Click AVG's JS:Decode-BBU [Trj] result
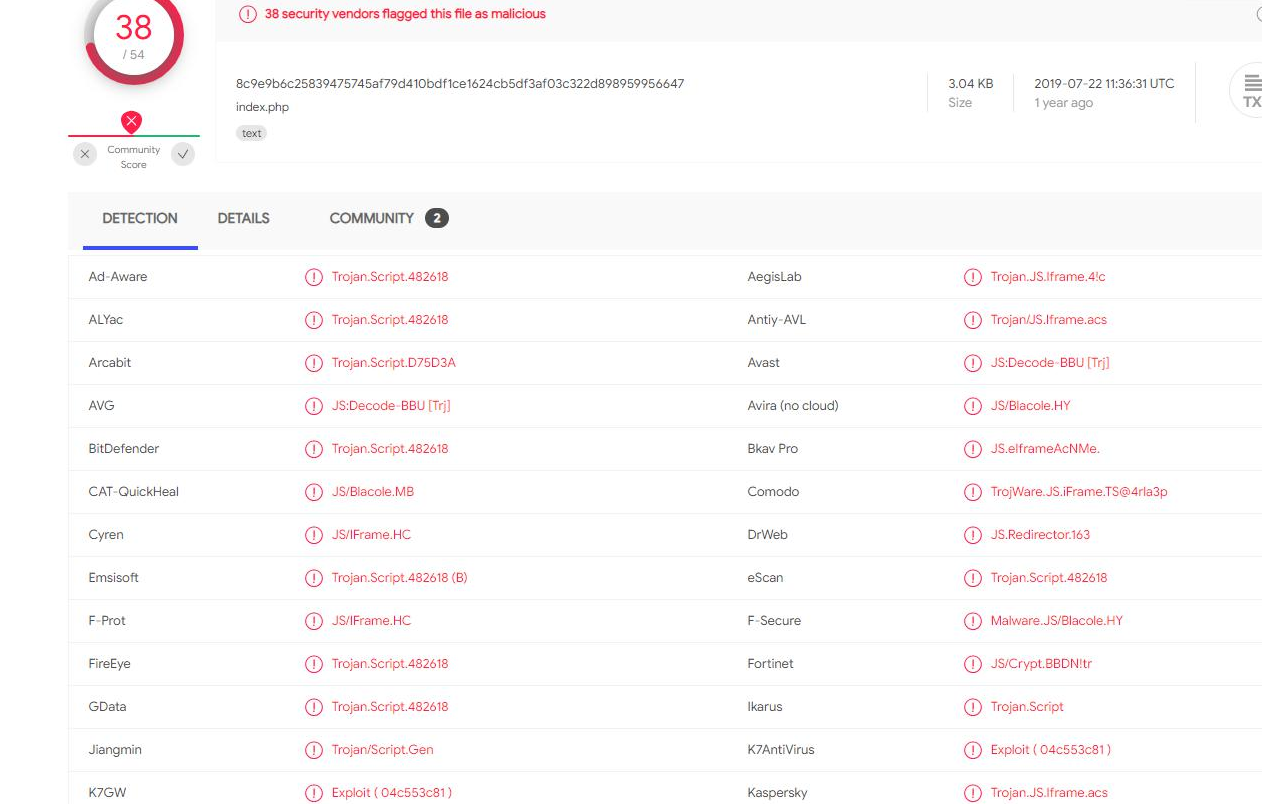This screenshot has height=804, width=1262. (391, 406)
